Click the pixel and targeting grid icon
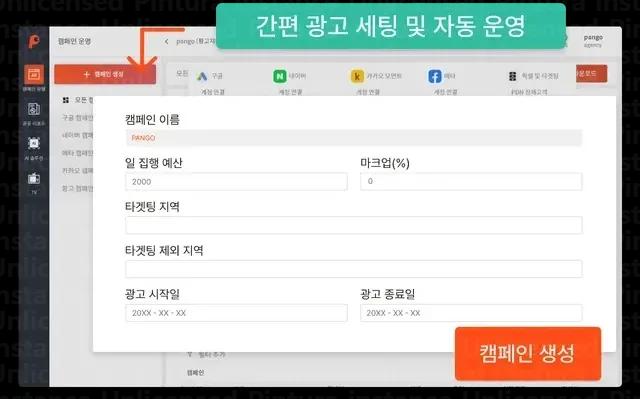 (513, 76)
